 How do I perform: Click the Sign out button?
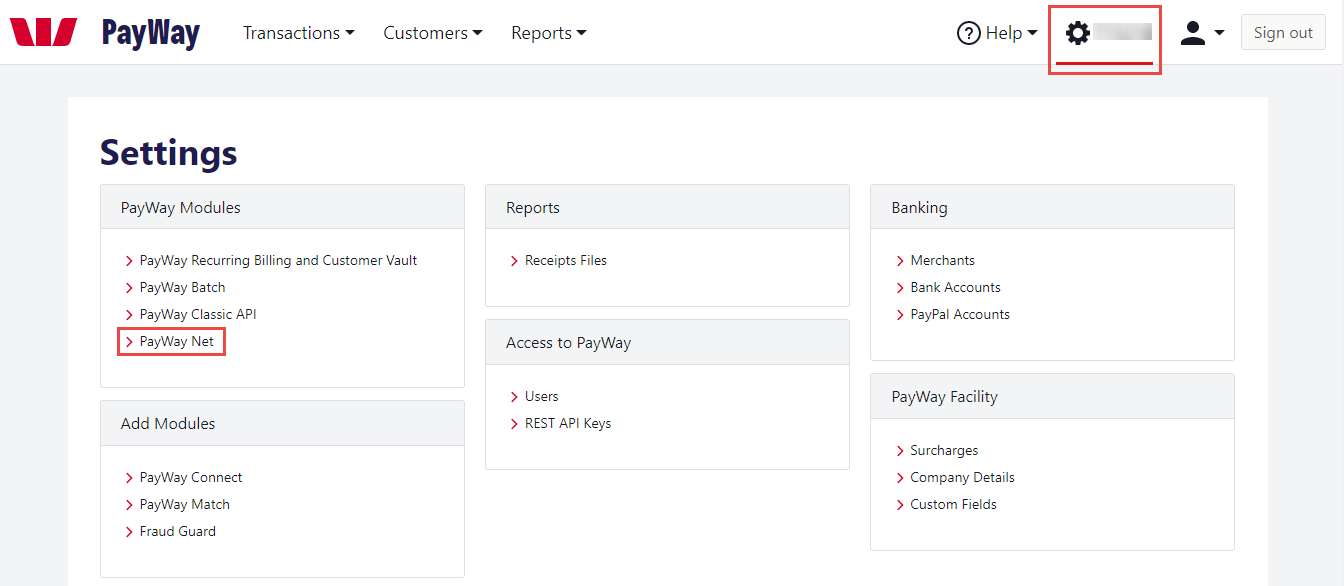[1283, 31]
